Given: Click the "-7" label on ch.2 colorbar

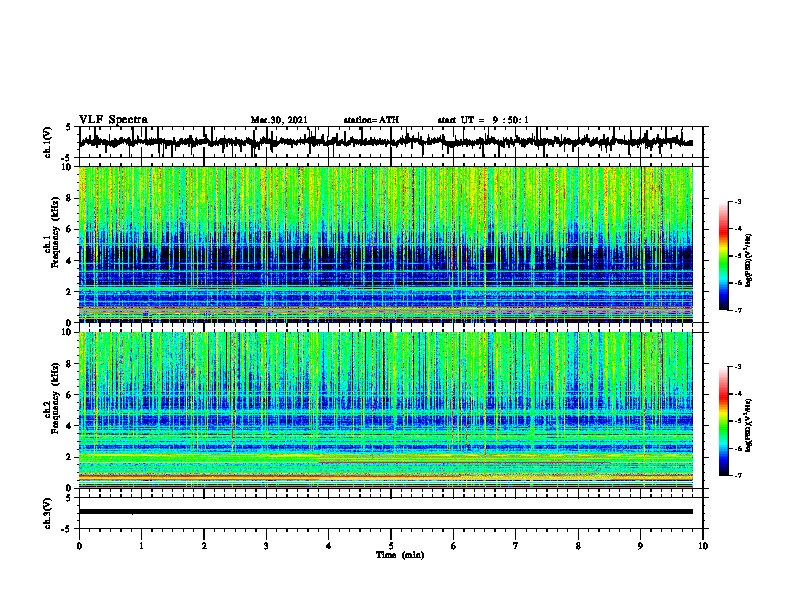Looking at the screenshot, I should 737,475.
